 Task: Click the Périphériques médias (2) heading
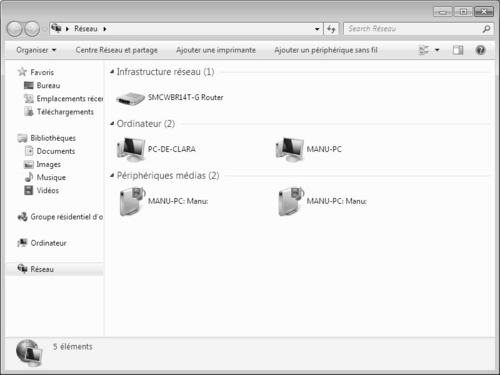pyautogui.click(x=168, y=175)
